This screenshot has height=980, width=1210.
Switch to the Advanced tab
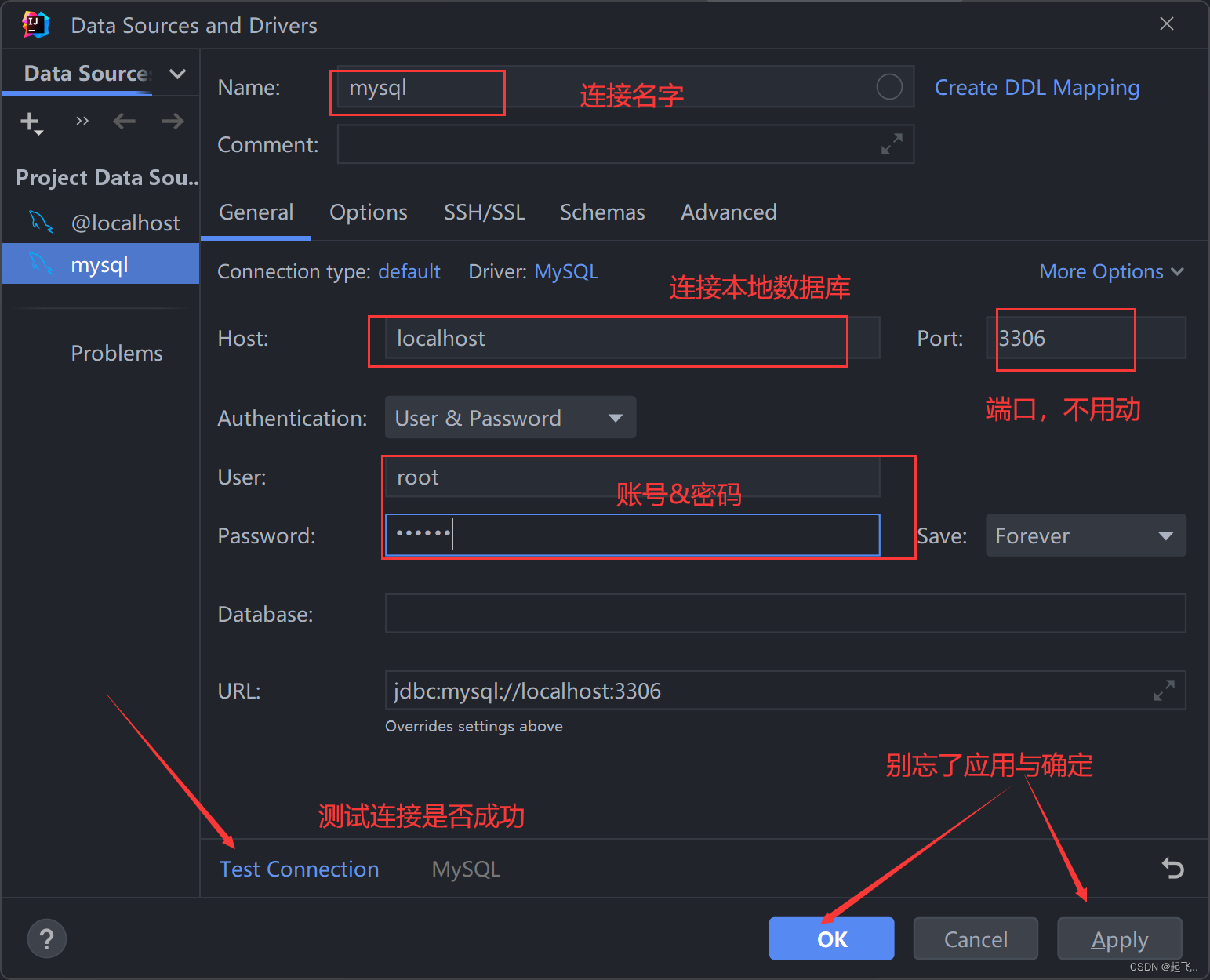click(729, 212)
